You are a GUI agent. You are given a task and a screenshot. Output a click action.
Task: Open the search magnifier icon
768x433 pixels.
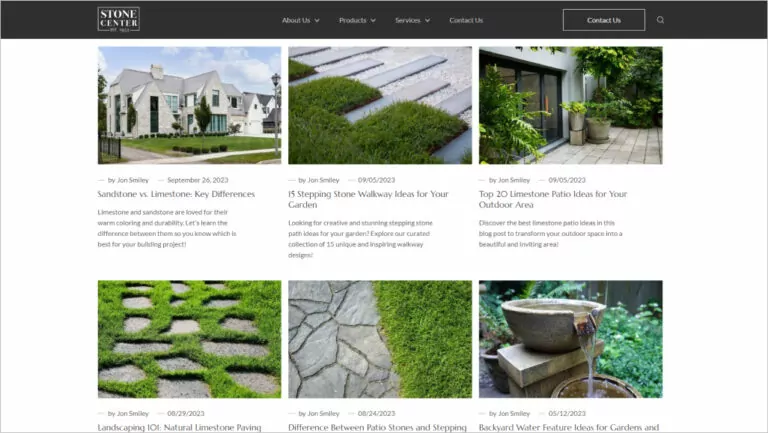tap(660, 20)
